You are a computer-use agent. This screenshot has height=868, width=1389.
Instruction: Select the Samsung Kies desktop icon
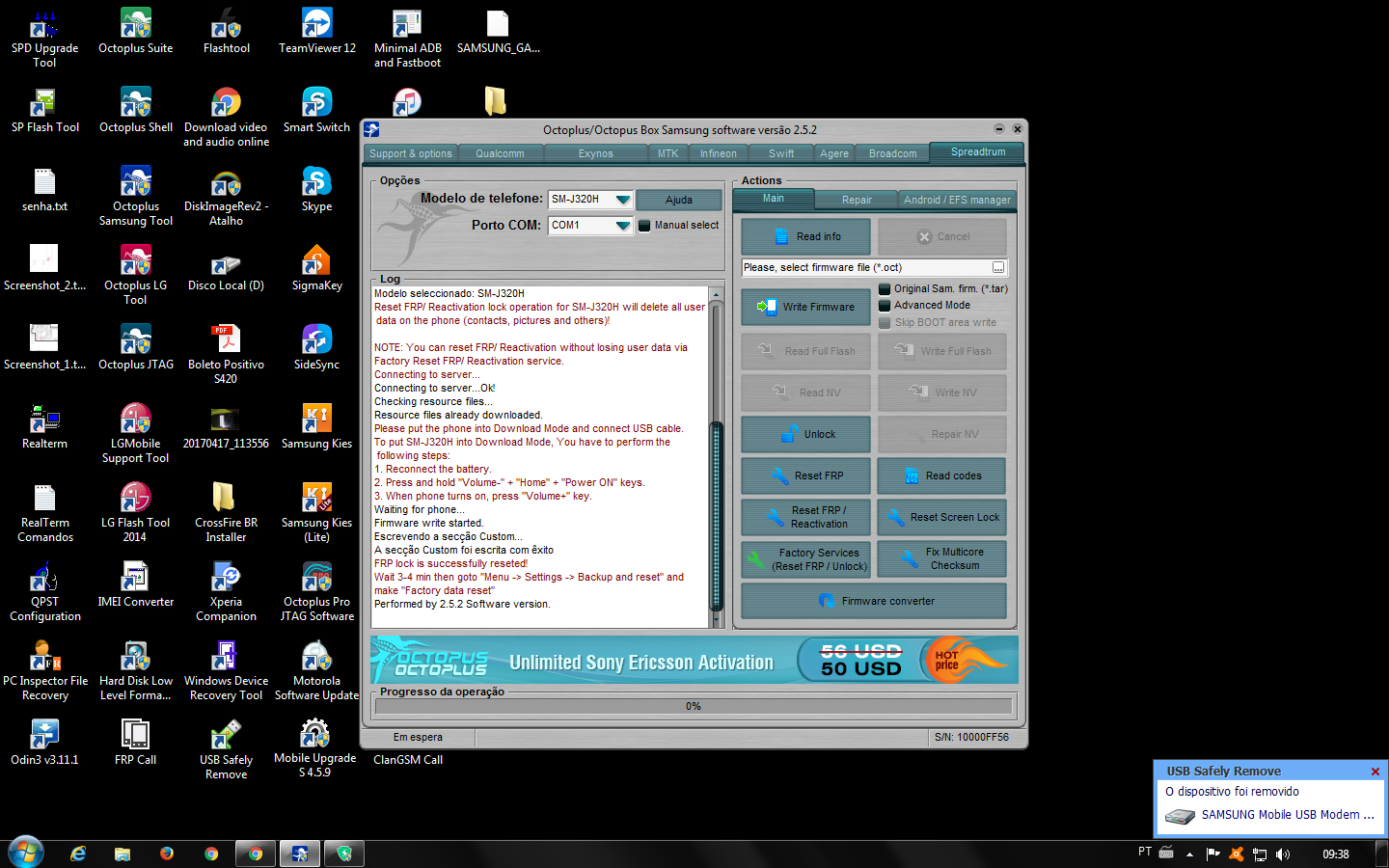(x=317, y=426)
